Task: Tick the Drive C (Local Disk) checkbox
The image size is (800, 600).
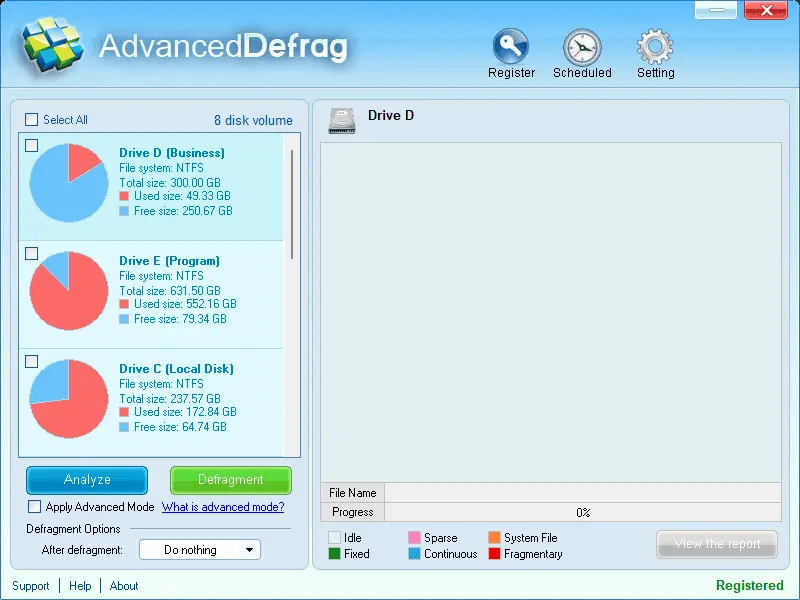Action: (32, 361)
